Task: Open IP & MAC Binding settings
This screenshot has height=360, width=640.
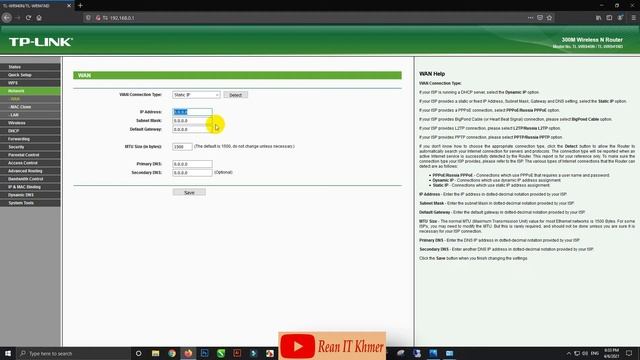Action: (30, 187)
